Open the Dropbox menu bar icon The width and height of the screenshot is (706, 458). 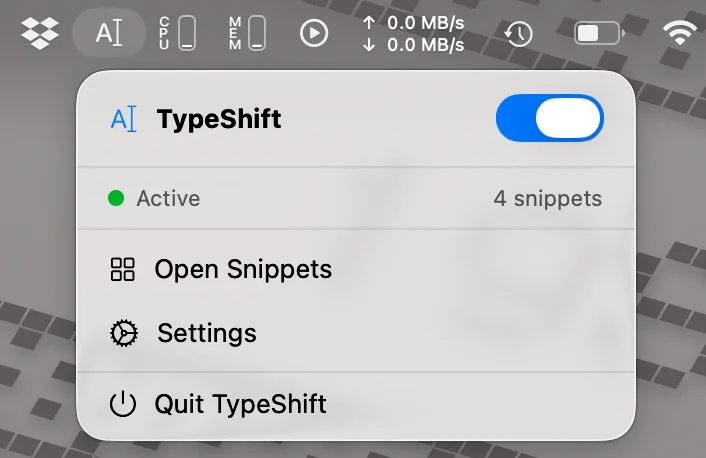[x=40, y=33]
